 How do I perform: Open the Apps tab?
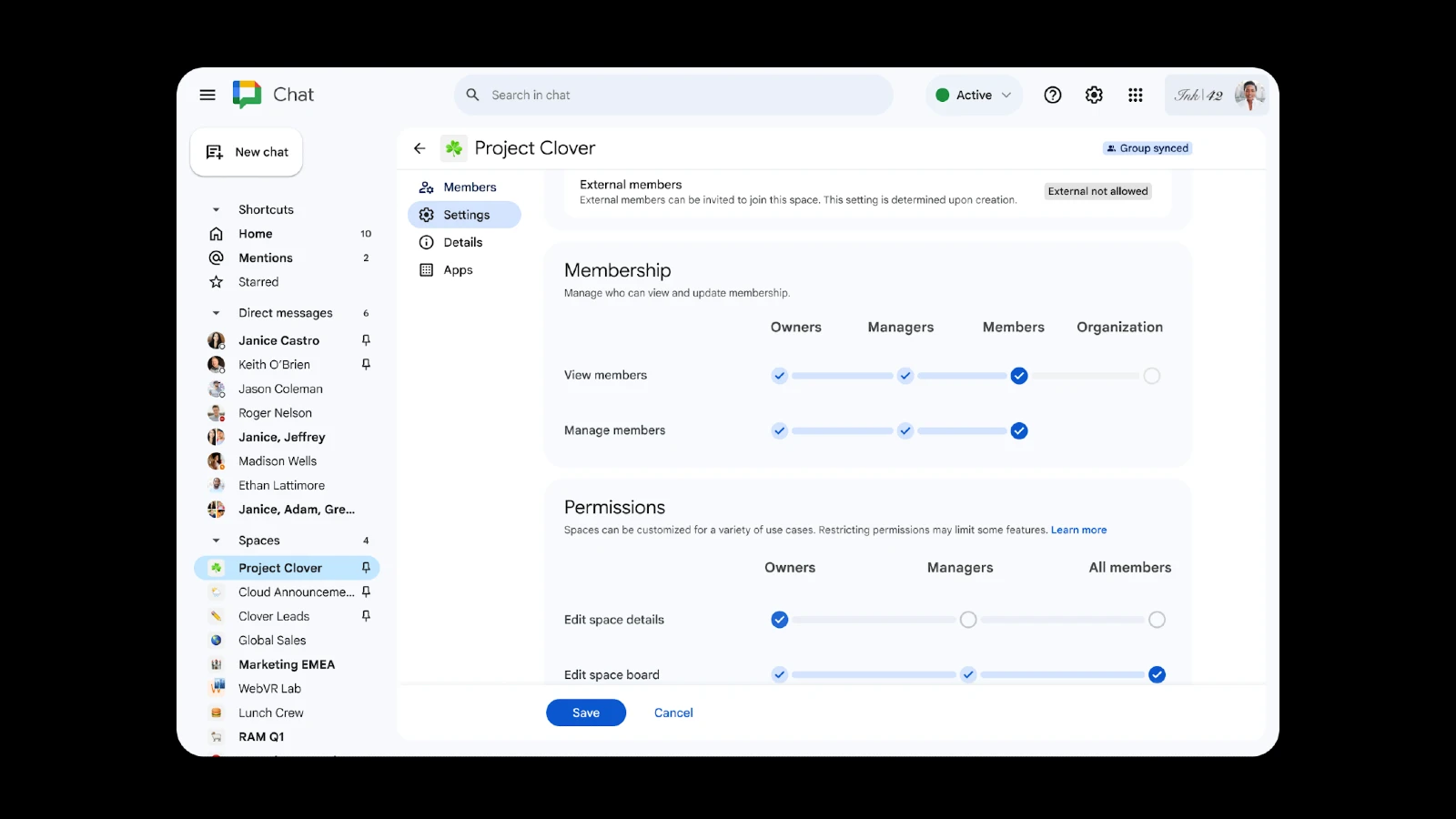click(464, 270)
